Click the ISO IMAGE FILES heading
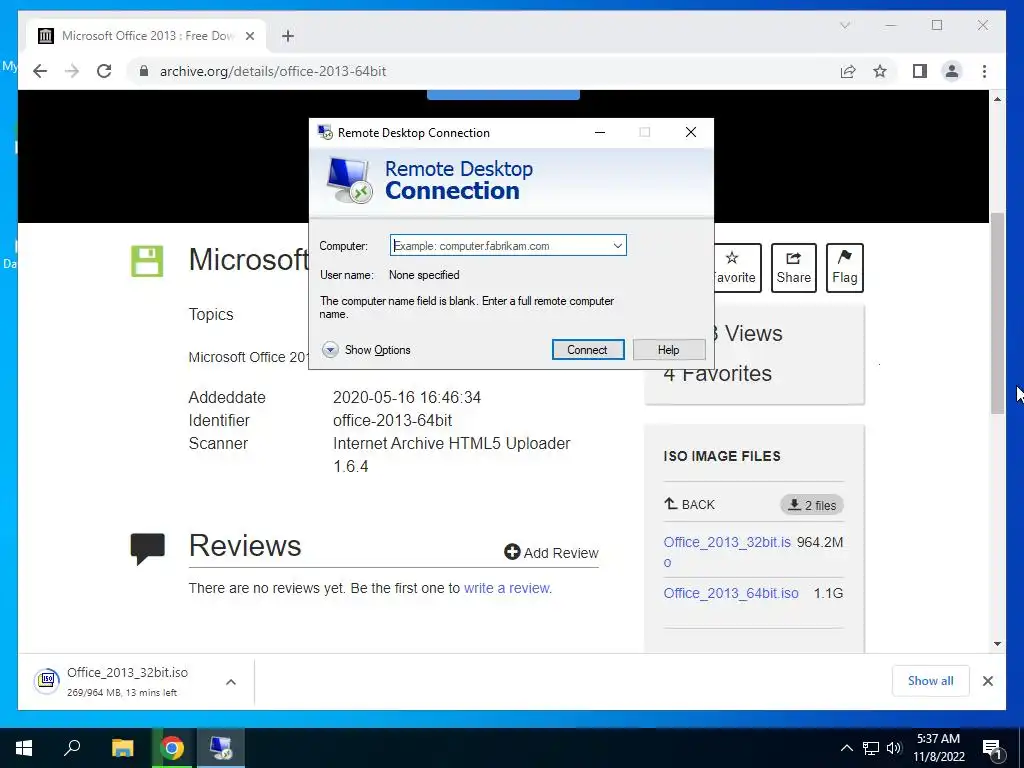The image size is (1024, 768). (722, 456)
